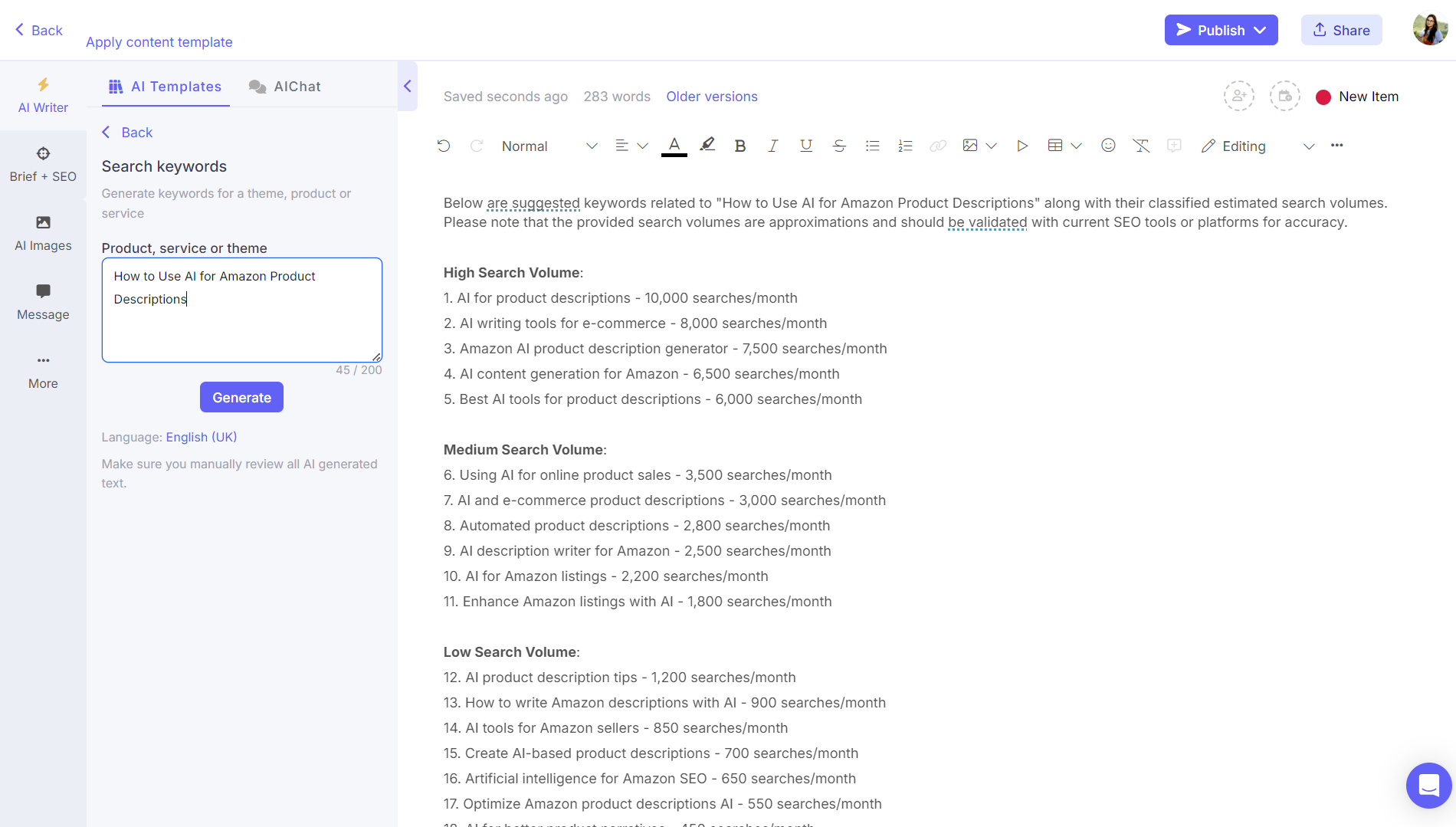The height and width of the screenshot is (827, 1456).
Task: Click the Share button
Action: pyautogui.click(x=1342, y=30)
